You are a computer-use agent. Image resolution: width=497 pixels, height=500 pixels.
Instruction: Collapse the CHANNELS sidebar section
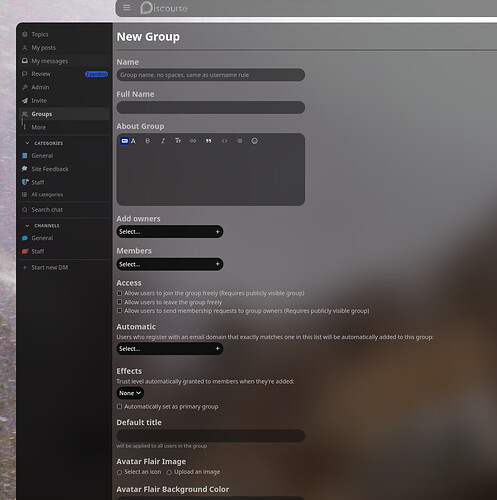pyautogui.click(x=27, y=226)
